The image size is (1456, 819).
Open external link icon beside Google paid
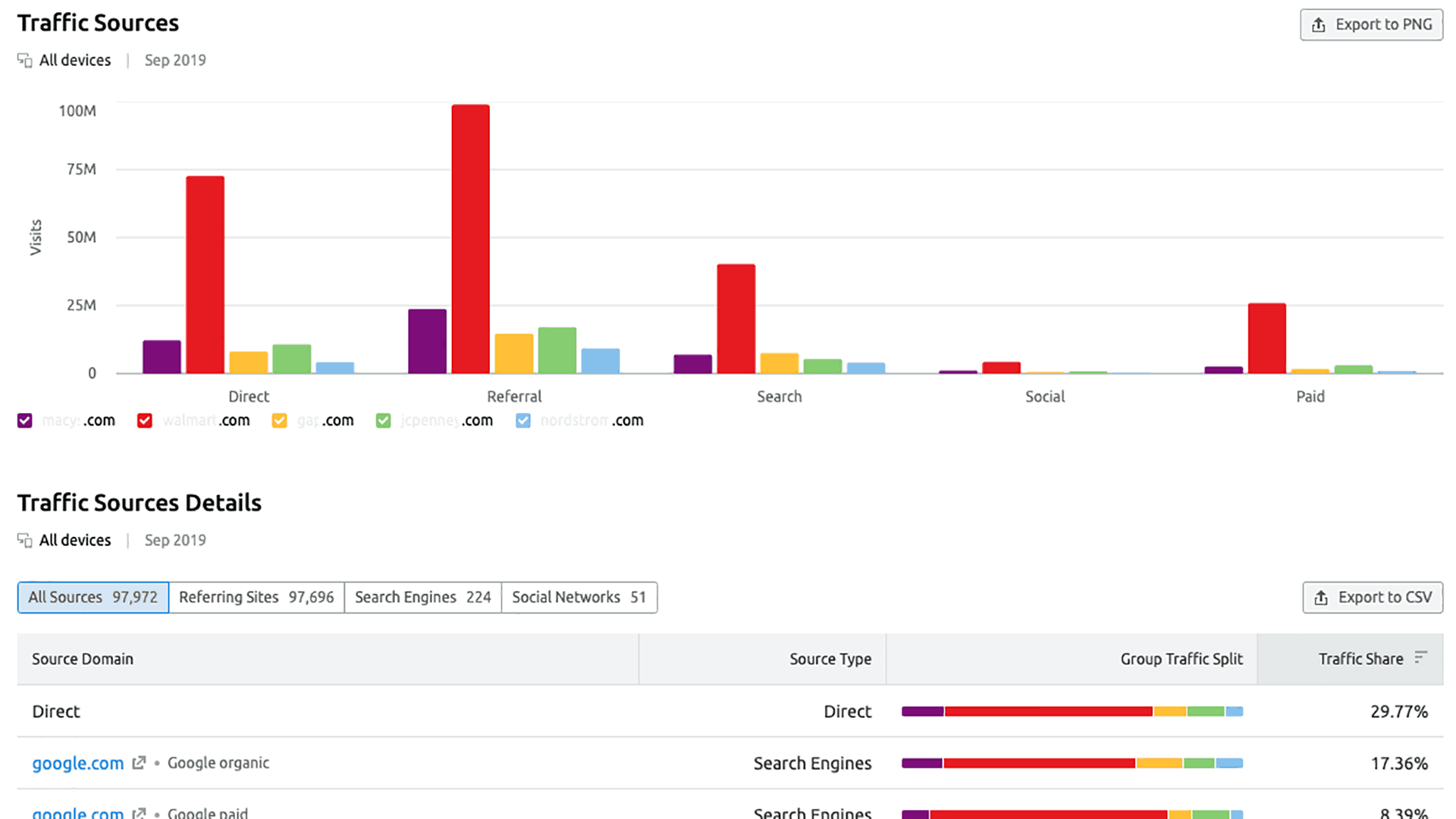coord(139,813)
